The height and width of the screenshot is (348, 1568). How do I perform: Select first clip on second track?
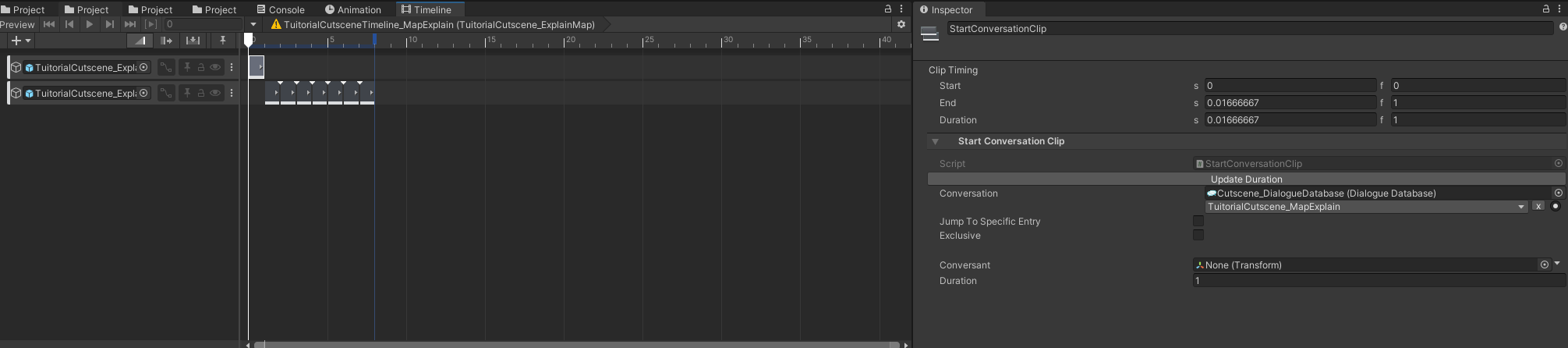click(x=272, y=93)
